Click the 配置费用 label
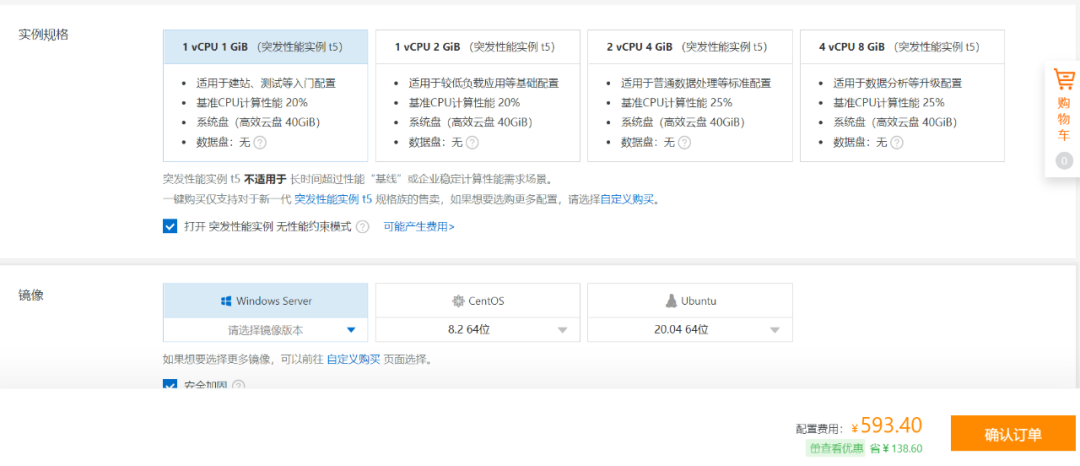The height and width of the screenshot is (466, 1080). pos(820,429)
